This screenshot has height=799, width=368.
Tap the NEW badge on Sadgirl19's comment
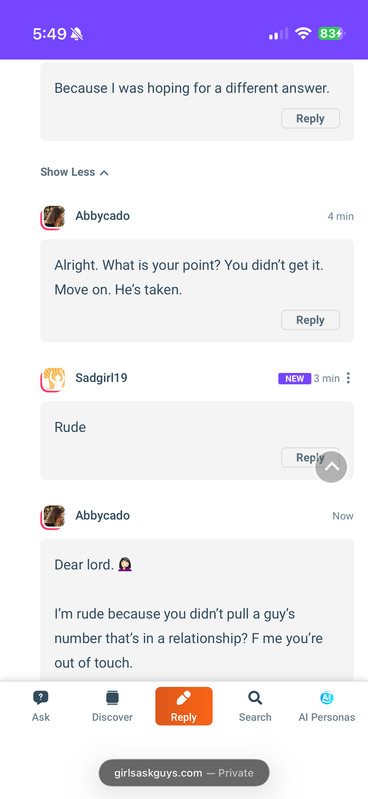pos(295,379)
